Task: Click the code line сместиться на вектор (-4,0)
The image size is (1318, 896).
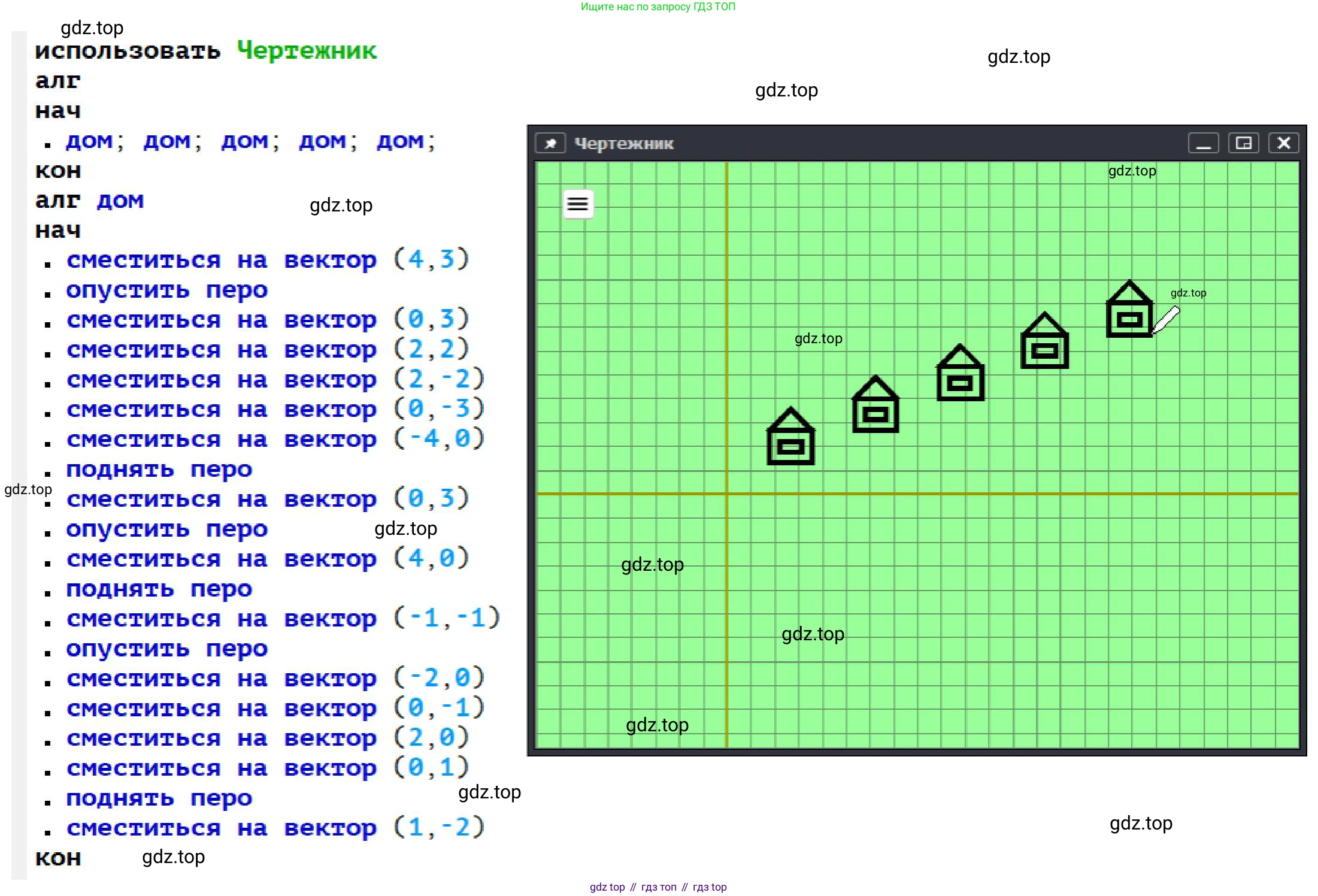Action: coord(275,440)
